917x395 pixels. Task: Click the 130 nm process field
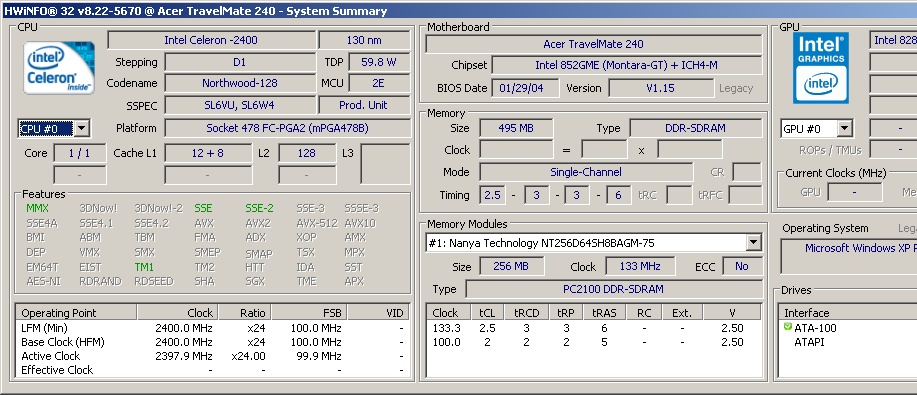click(x=364, y=40)
